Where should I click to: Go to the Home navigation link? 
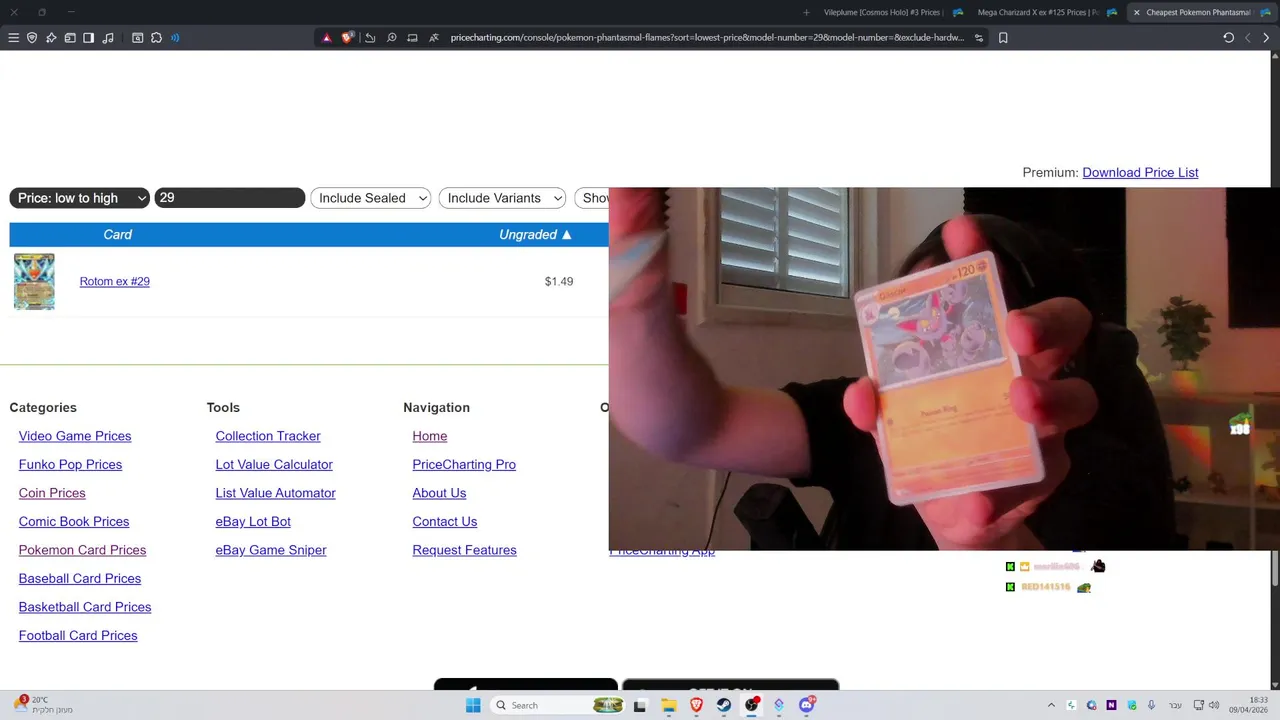pos(430,436)
